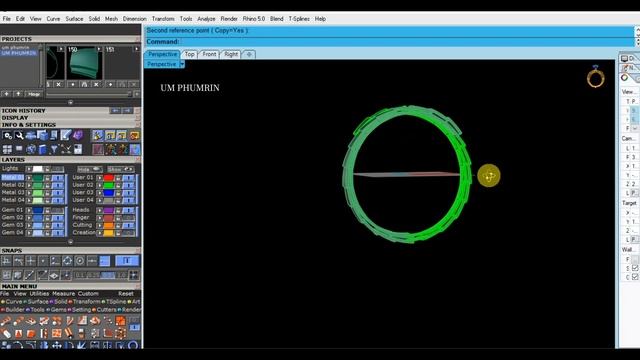Click the Merge button in Projects

point(34,94)
